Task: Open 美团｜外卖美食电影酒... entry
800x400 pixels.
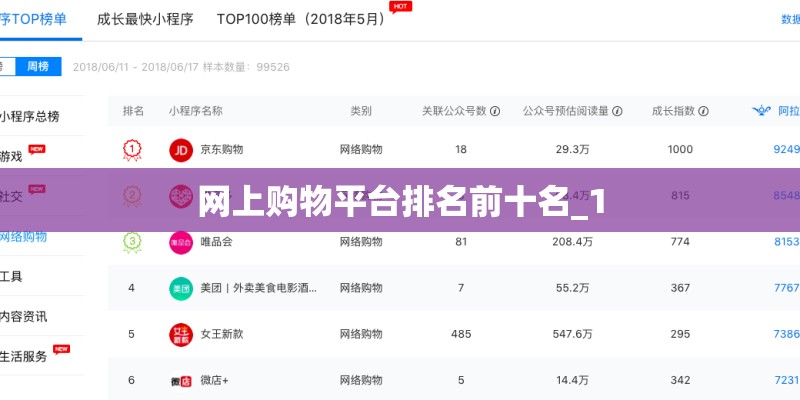Action: coord(259,288)
